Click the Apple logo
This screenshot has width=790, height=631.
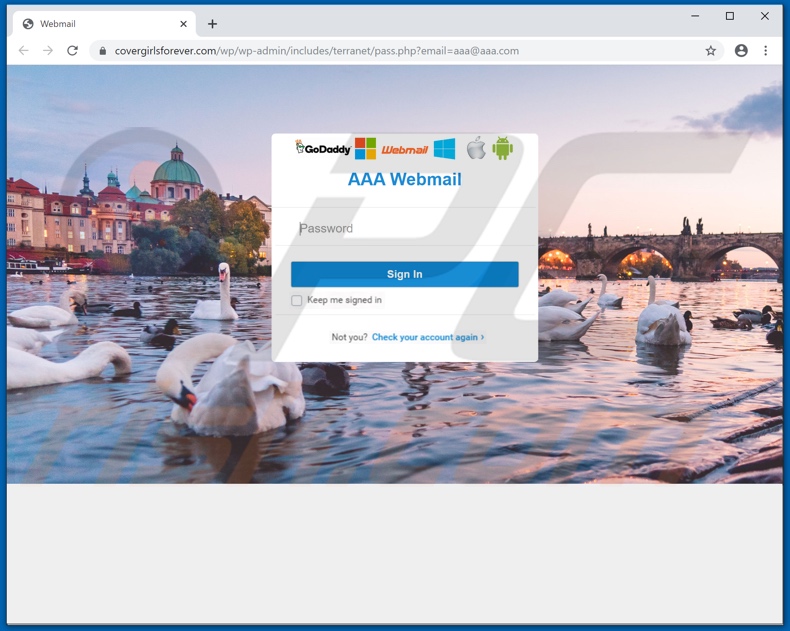476,148
